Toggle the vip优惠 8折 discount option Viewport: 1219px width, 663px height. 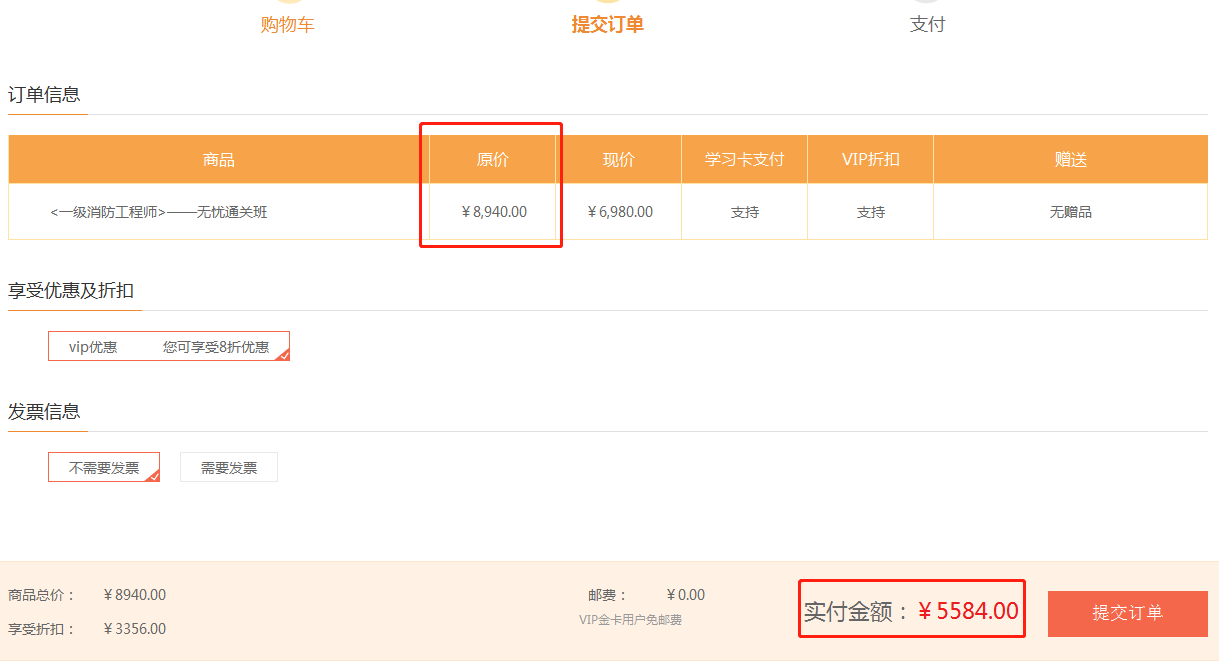(x=168, y=347)
